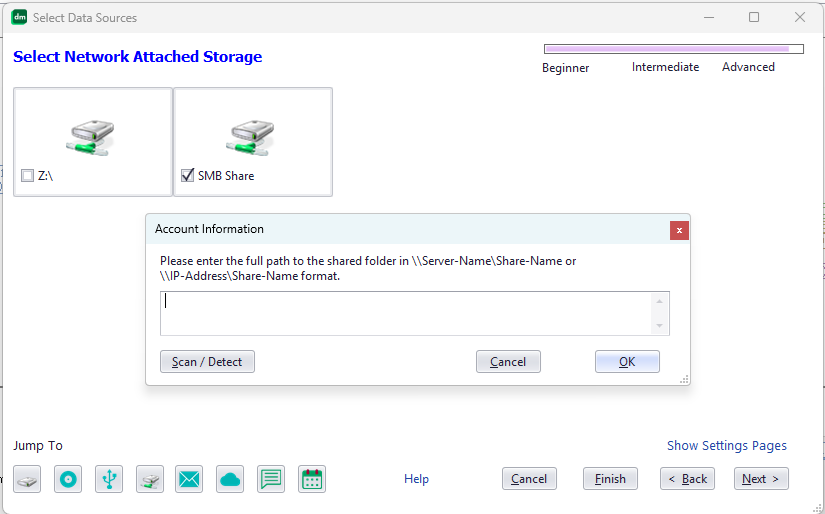Enable the Z:\ drive checkbox
The width and height of the screenshot is (825, 514).
(x=27, y=176)
